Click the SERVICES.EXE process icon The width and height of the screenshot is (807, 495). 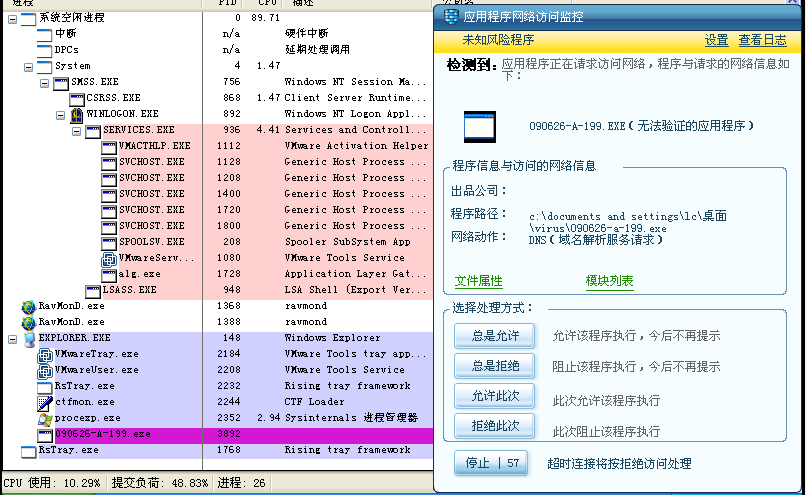tap(93, 131)
